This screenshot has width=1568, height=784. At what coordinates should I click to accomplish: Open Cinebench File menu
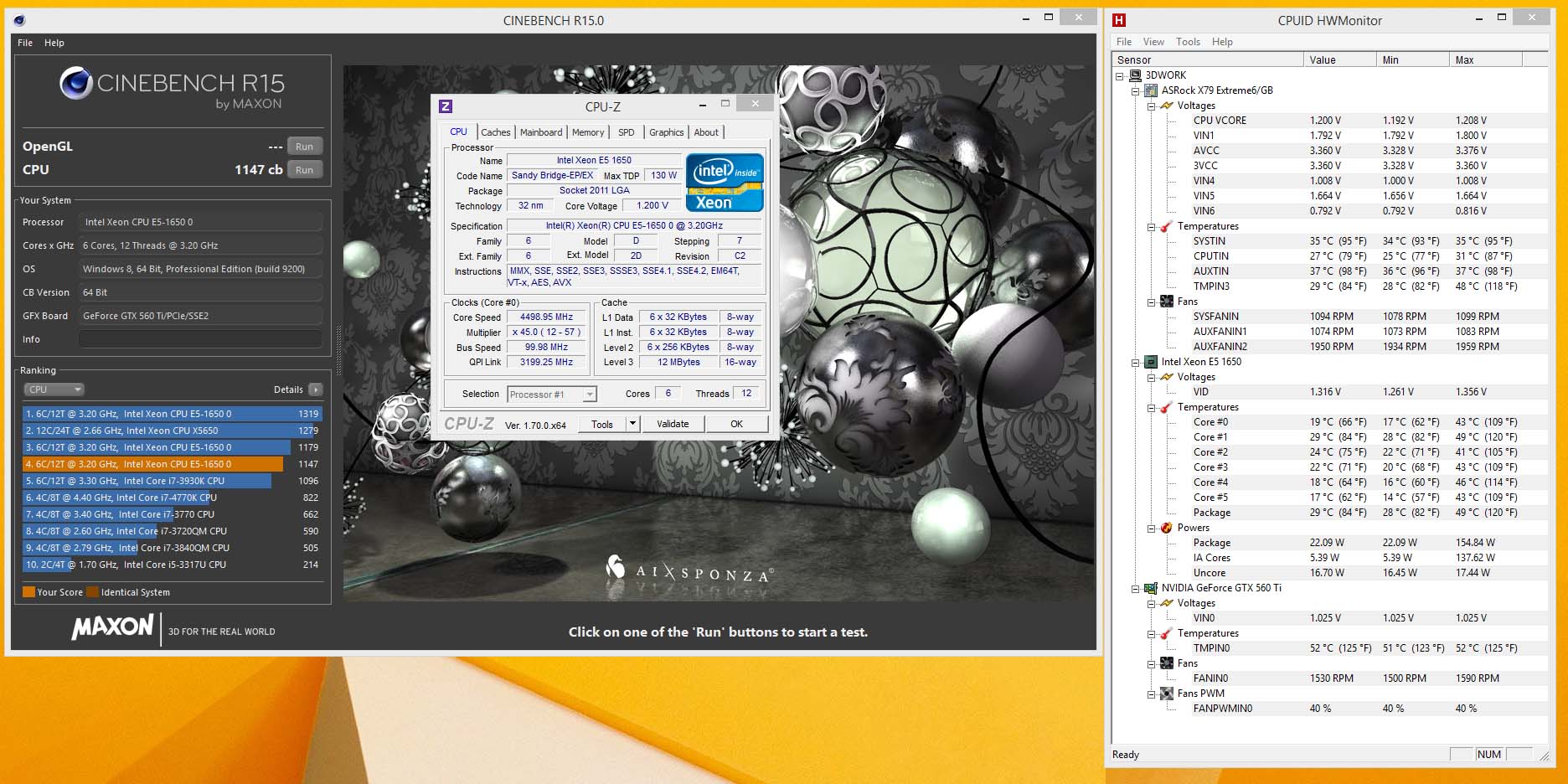point(25,43)
